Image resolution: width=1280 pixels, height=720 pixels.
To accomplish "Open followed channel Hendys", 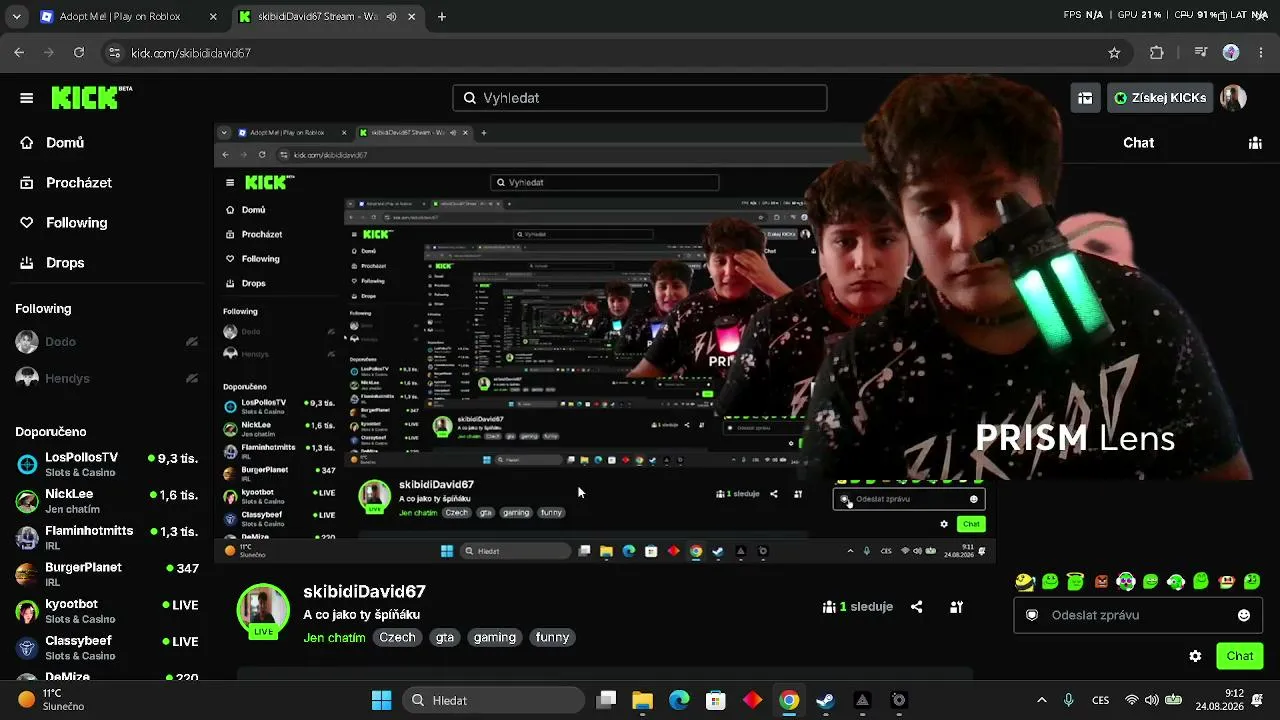I will pyautogui.click(x=107, y=379).
